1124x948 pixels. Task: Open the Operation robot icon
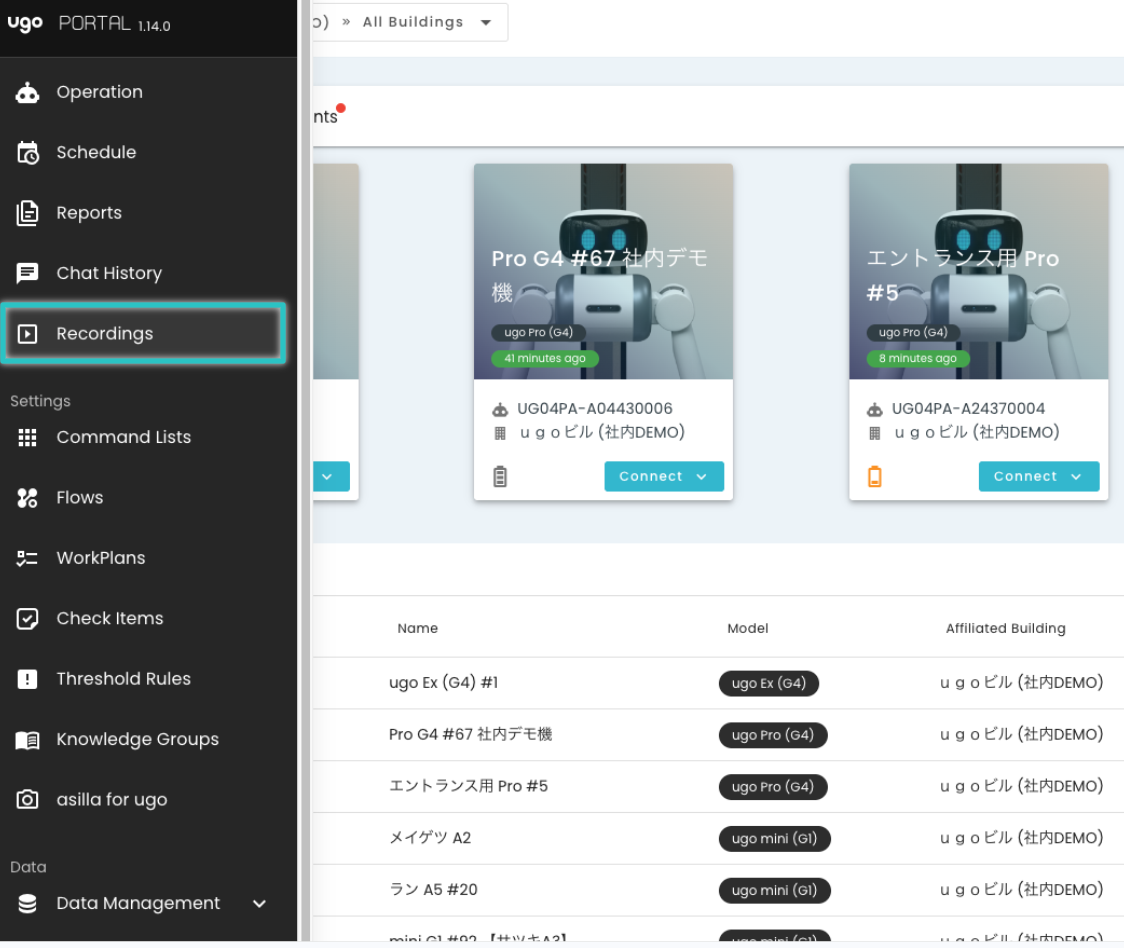(x=27, y=93)
